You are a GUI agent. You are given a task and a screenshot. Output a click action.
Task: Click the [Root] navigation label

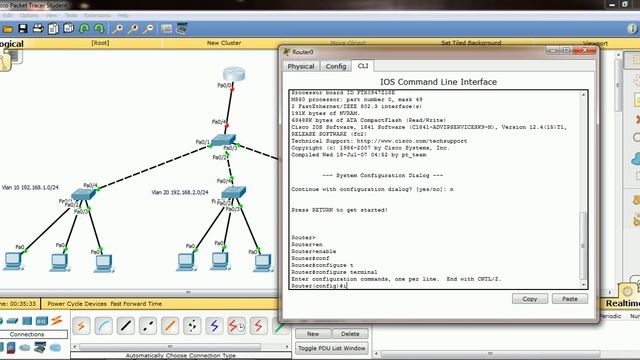[100, 43]
